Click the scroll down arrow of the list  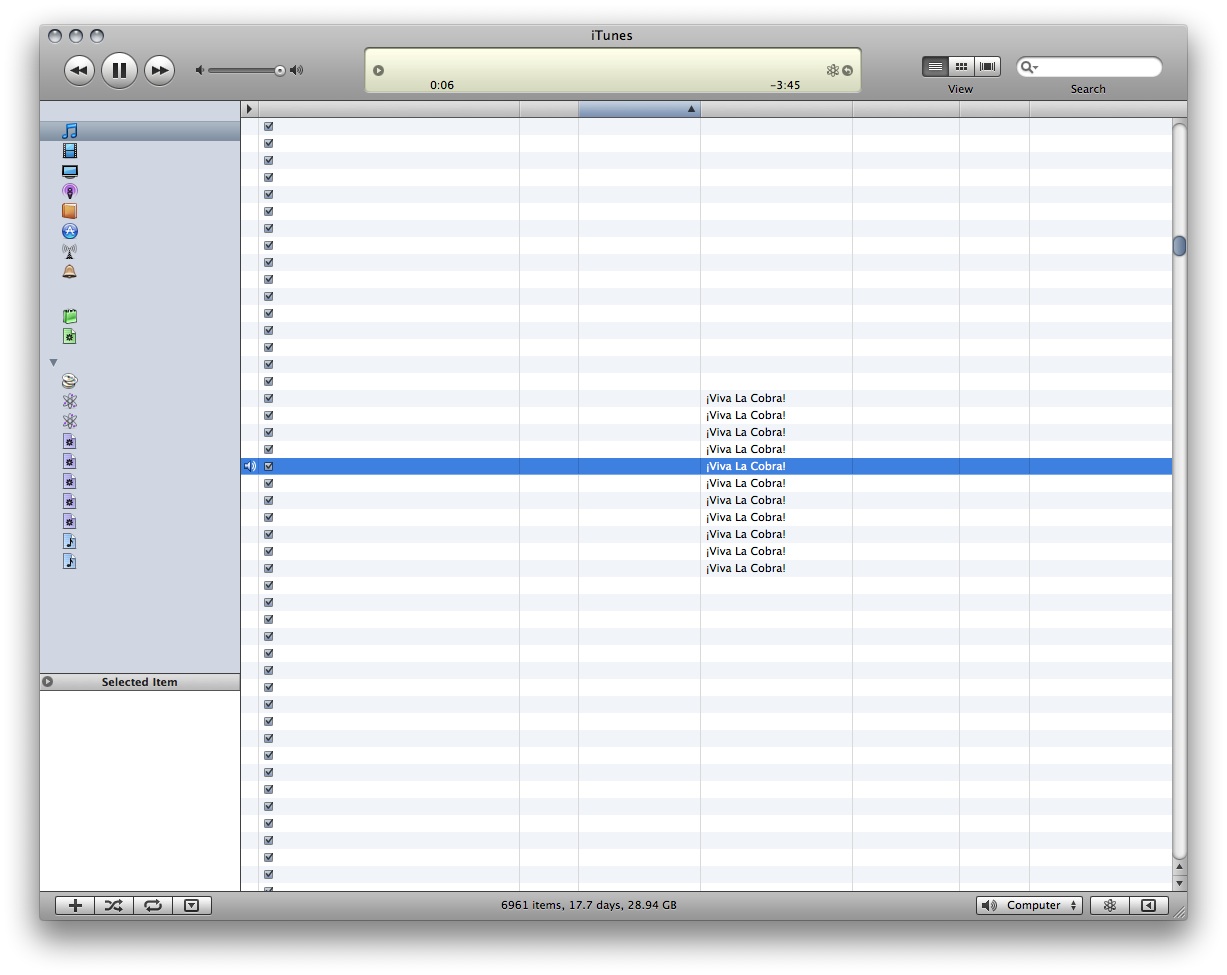tap(1180, 883)
